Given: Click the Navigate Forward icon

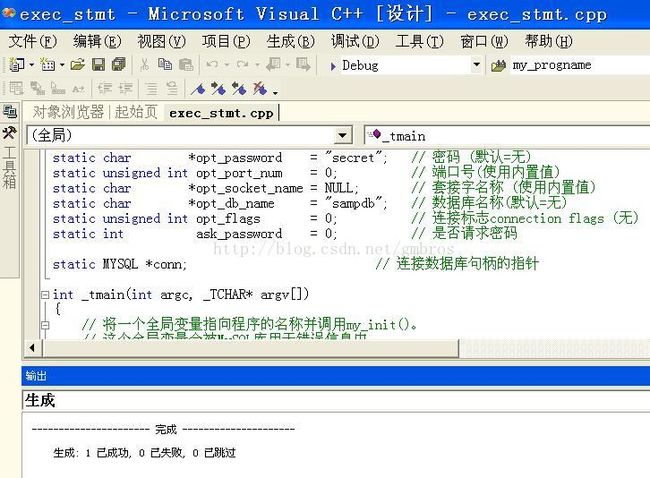Looking at the screenshot, I should click(x=303, y=65).
